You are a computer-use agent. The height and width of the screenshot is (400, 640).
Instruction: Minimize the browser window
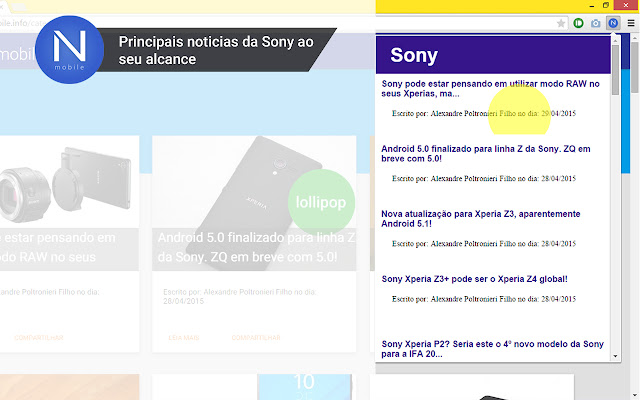(x=591, y=6)
